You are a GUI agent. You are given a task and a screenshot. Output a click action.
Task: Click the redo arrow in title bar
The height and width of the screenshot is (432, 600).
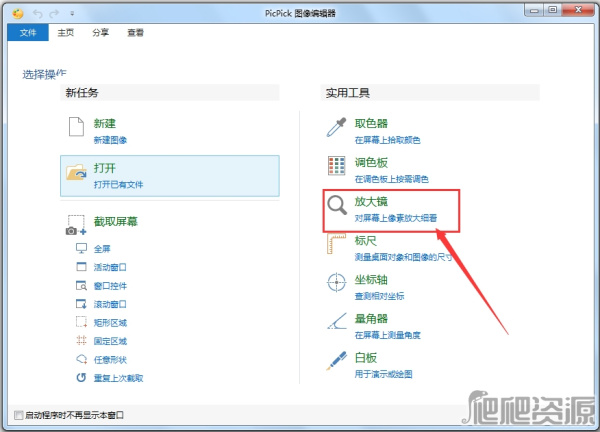54,14
